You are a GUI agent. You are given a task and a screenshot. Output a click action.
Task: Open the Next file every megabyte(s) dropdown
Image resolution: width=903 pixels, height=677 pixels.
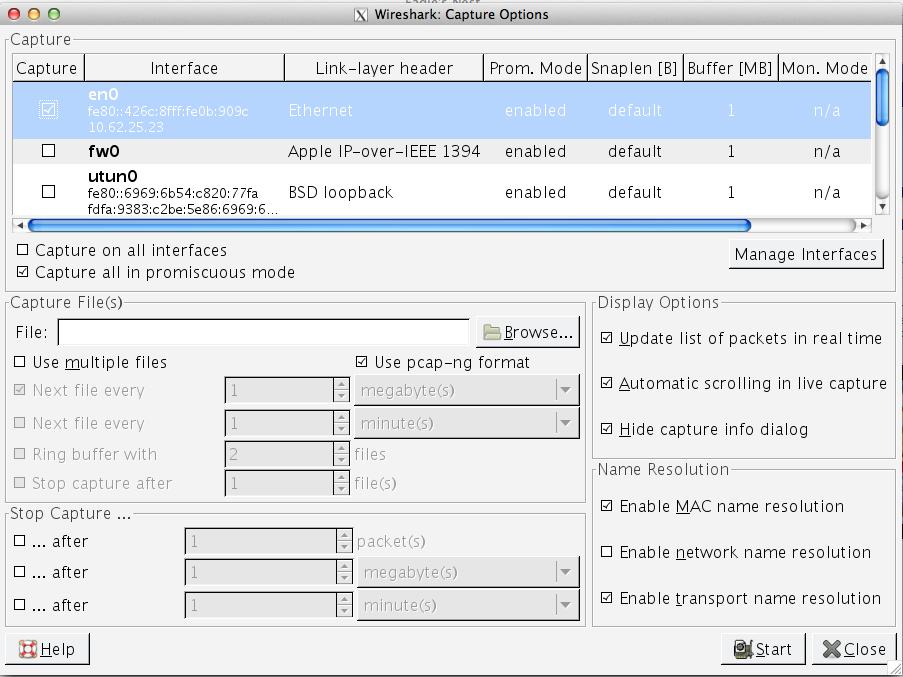click(566, 390)
